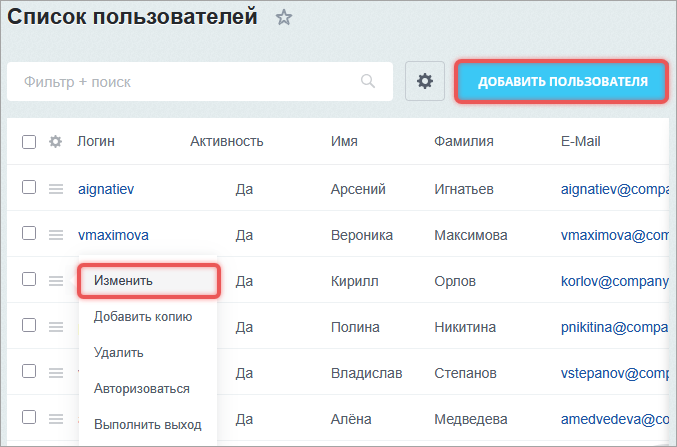Open the vmaximova login link
Image resolution: width=677 pixels, height=447 pixels.
pyautogui.click(x=113, y=235)
